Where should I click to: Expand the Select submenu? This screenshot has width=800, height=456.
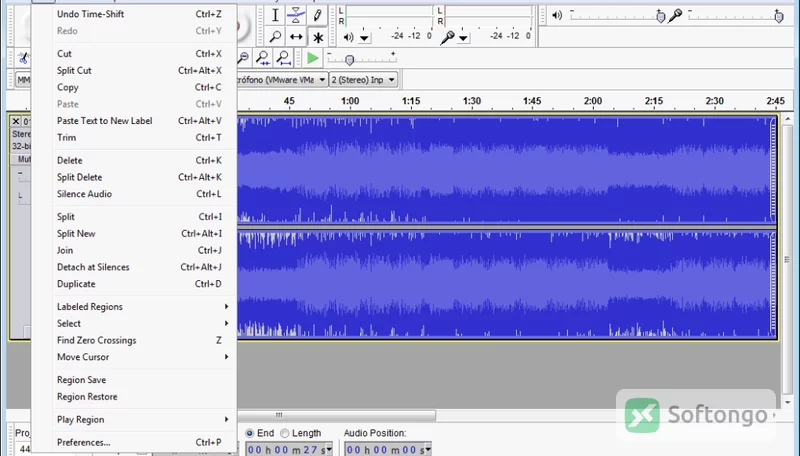(x=145, y=323)
